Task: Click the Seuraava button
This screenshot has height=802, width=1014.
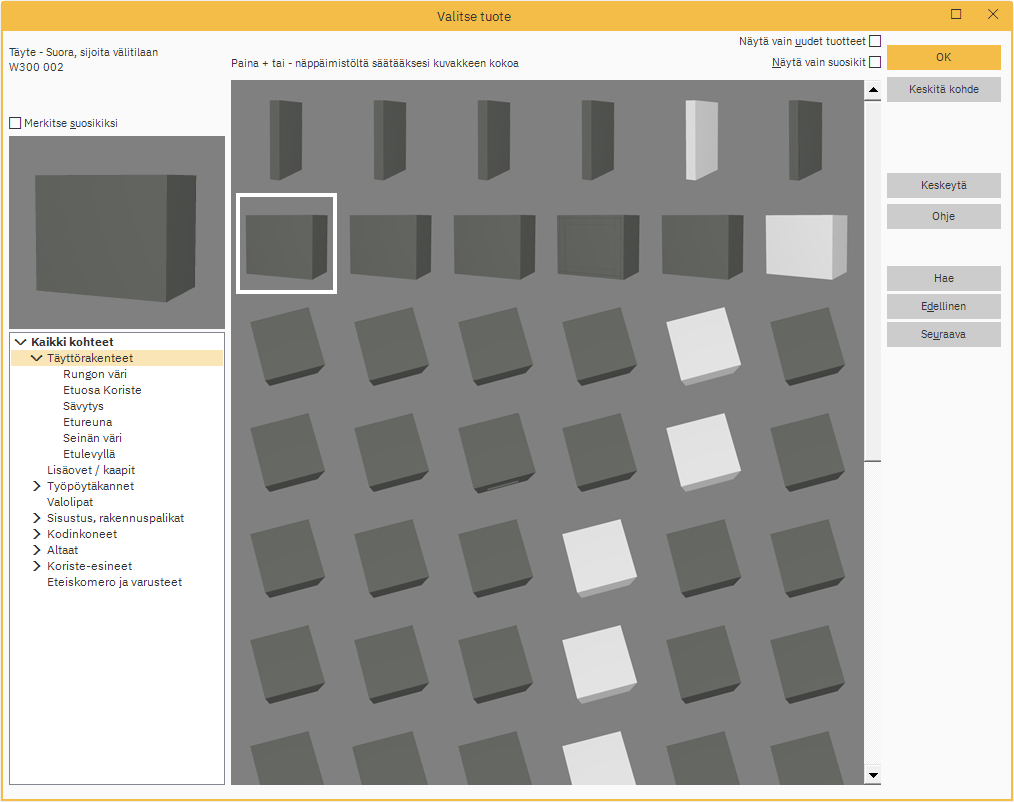Action: 943,335
